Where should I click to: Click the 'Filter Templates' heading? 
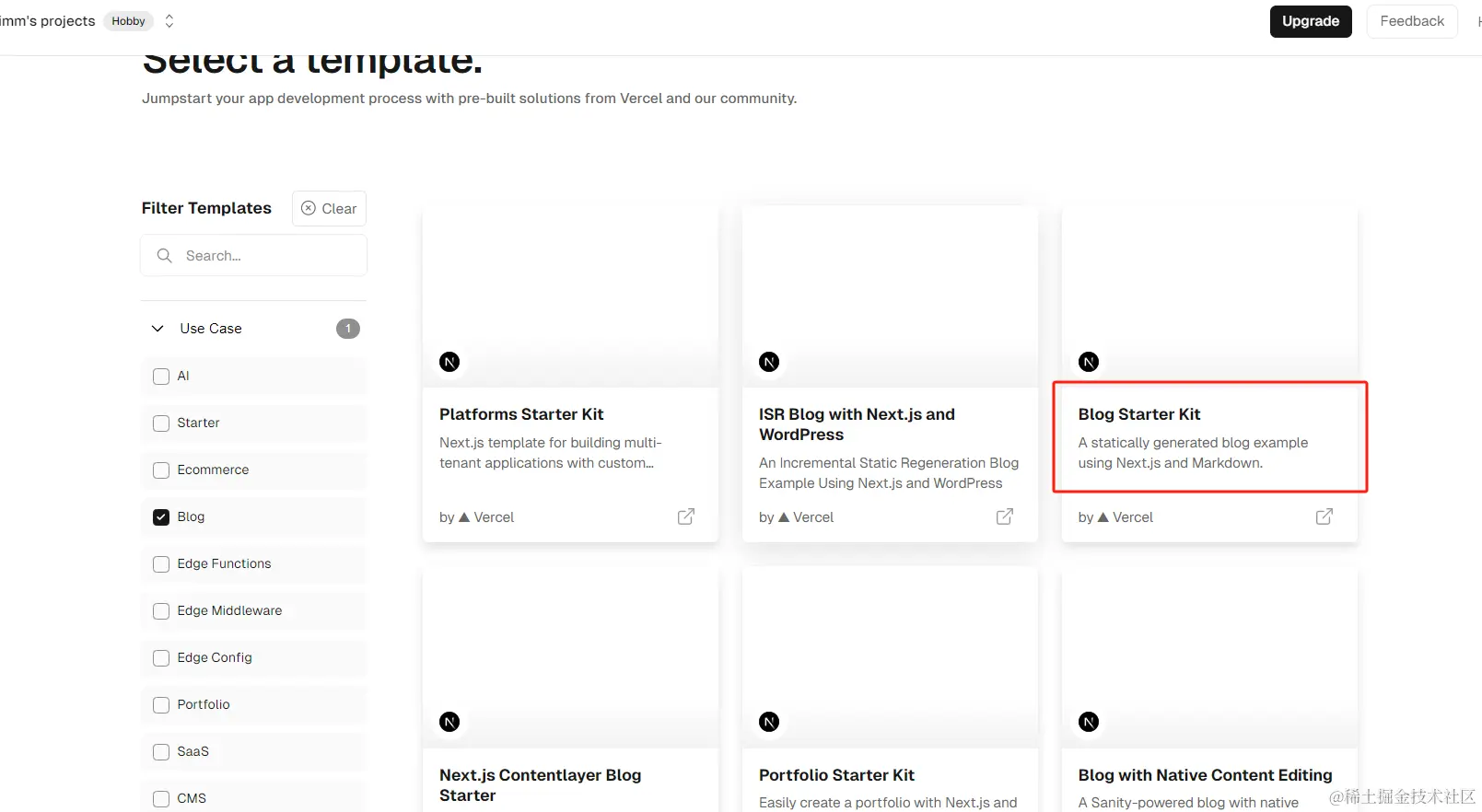click(206, 208)
